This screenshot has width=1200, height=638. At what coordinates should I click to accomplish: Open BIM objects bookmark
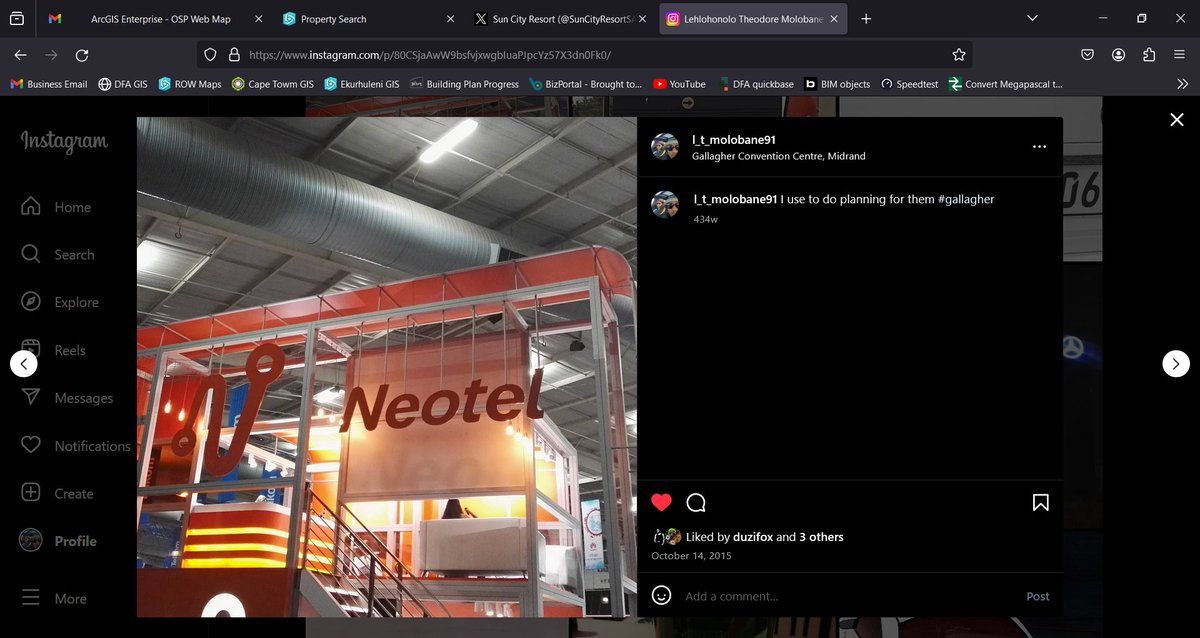[838, 84]
